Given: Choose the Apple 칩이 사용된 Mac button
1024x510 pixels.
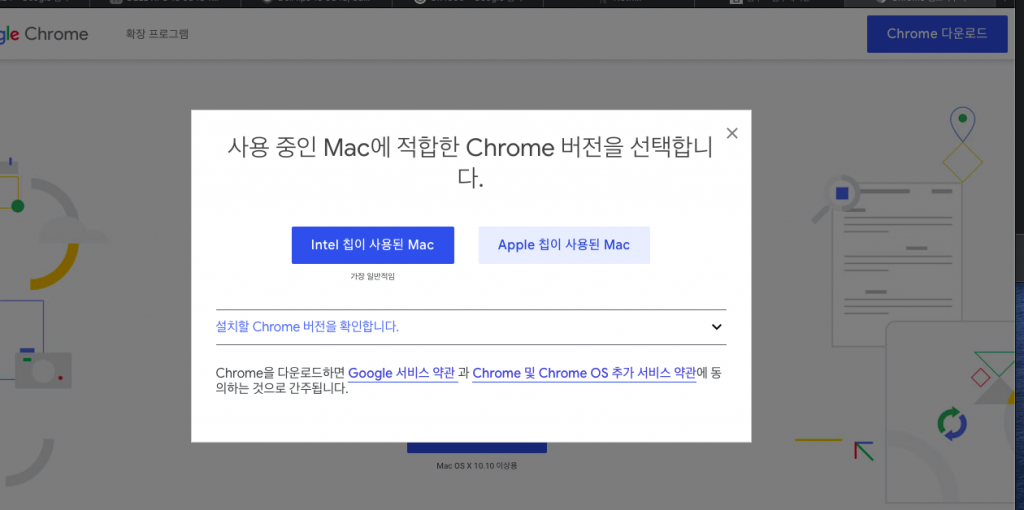Looking at the screenshot, I should [564, 245].
